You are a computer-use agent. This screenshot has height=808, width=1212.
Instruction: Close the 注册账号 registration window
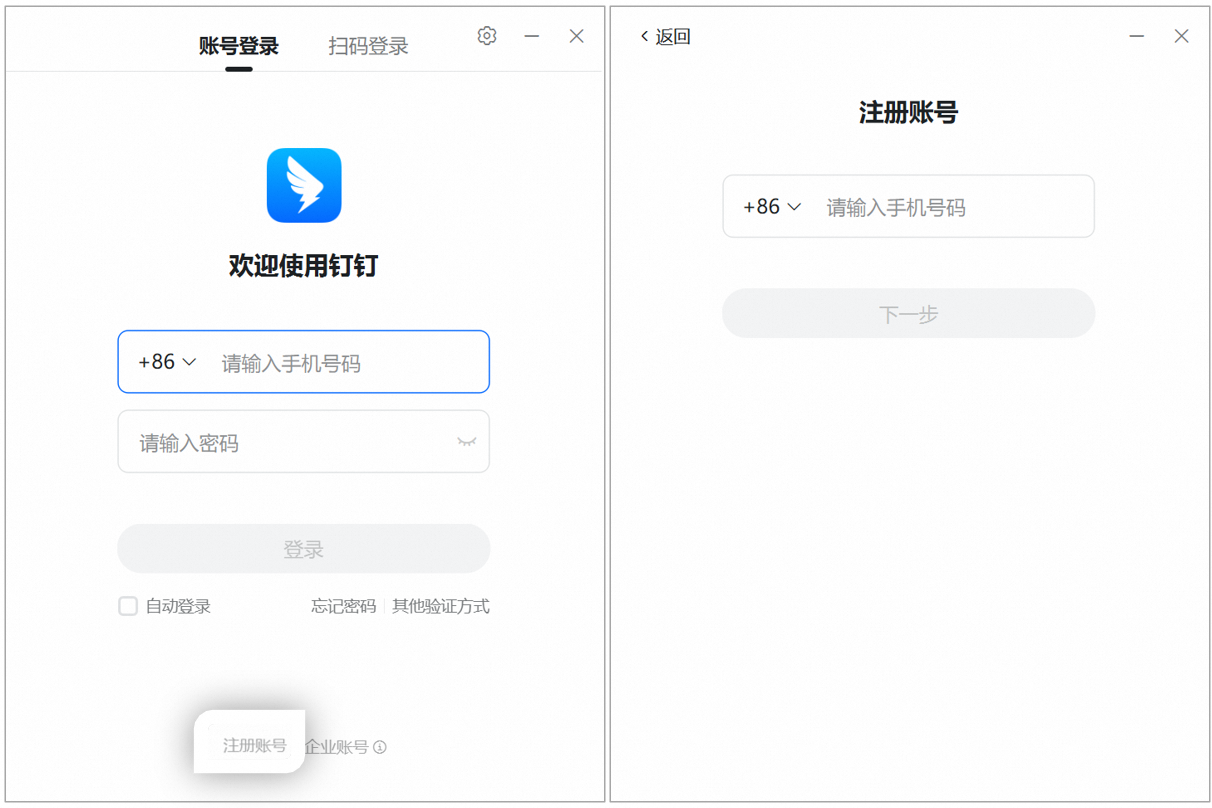pyautogui.click(x=1181, y=36)
